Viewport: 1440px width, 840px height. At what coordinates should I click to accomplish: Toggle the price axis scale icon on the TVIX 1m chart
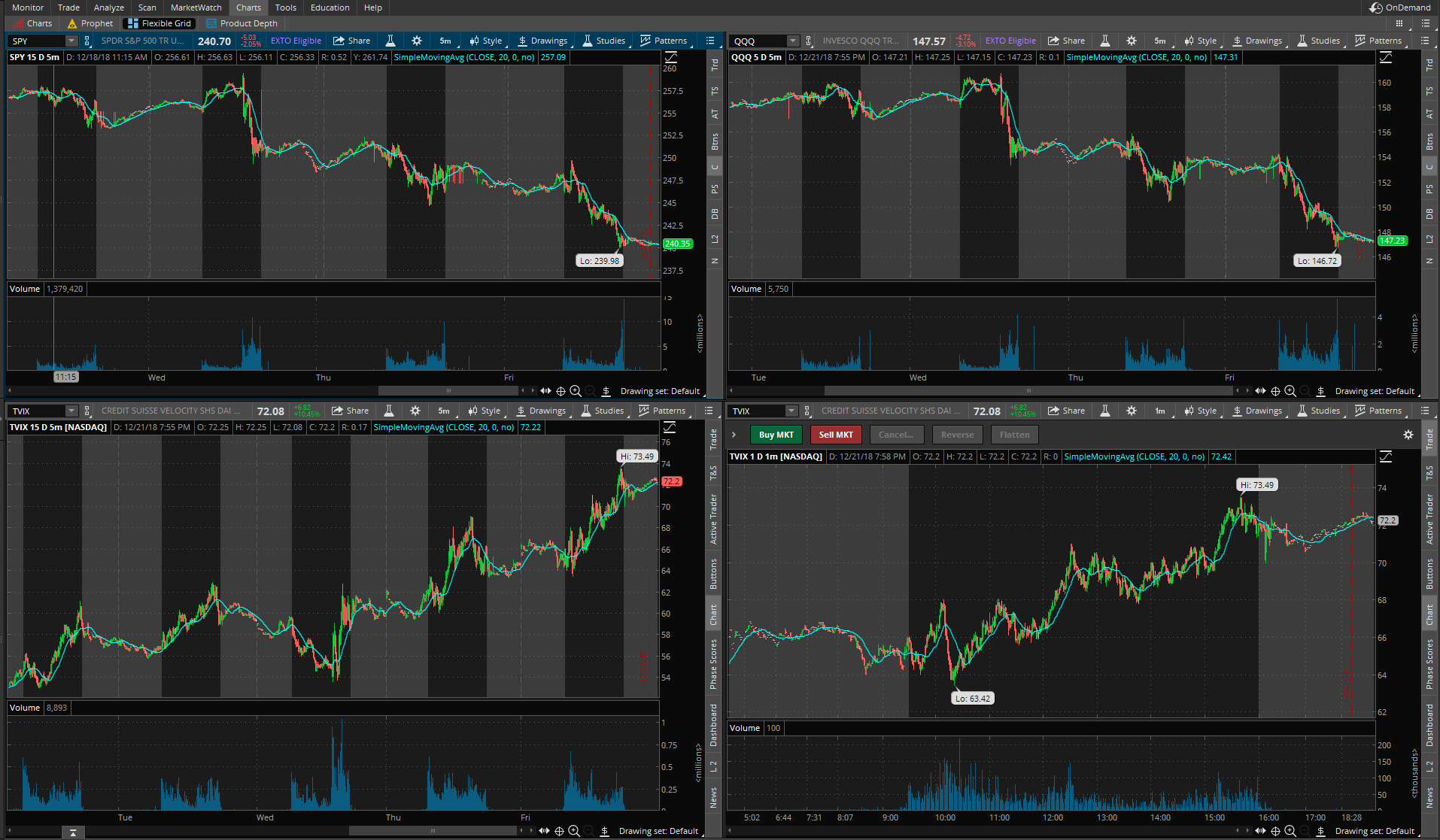pos(1386,456)
